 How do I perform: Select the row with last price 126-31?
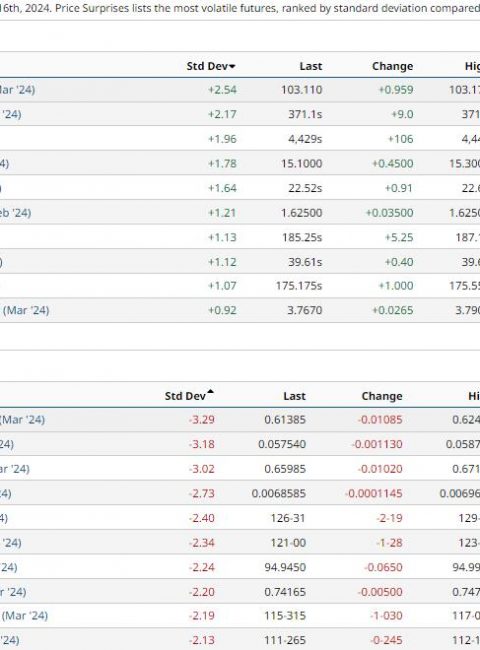[x=240, y=518]
